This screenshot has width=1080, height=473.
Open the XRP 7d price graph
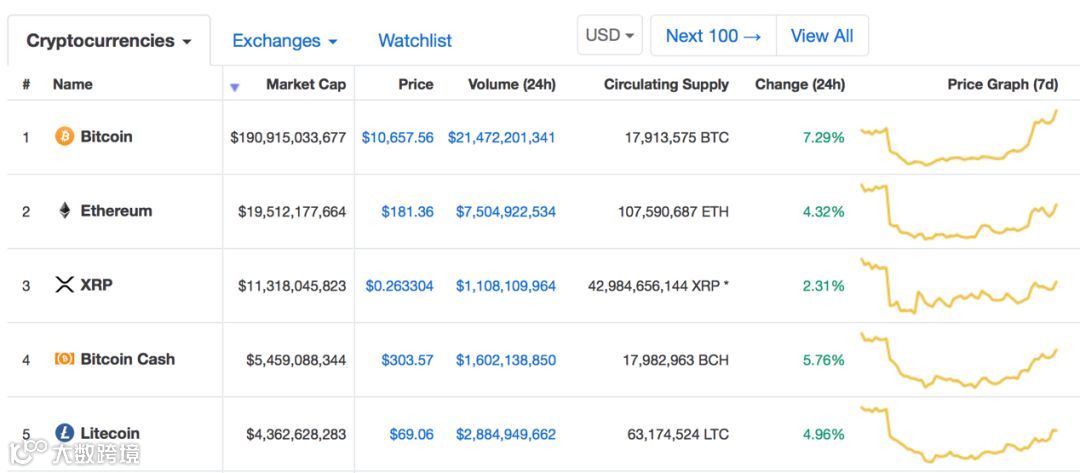pos(959,286)
